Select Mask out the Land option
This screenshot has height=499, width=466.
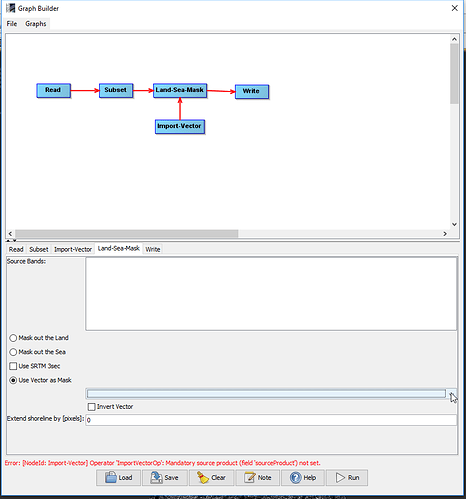pos(13,338)
